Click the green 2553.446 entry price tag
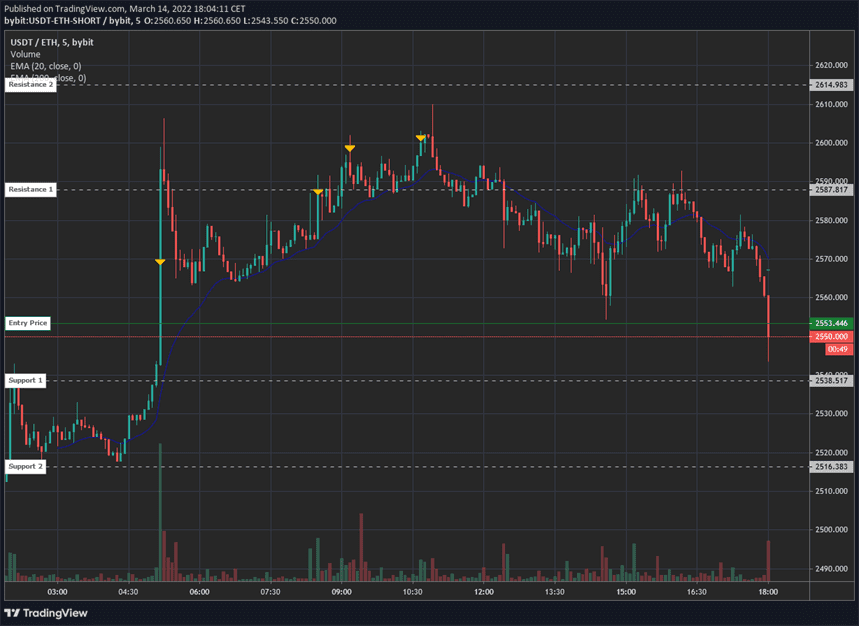 tap(831, 324)
